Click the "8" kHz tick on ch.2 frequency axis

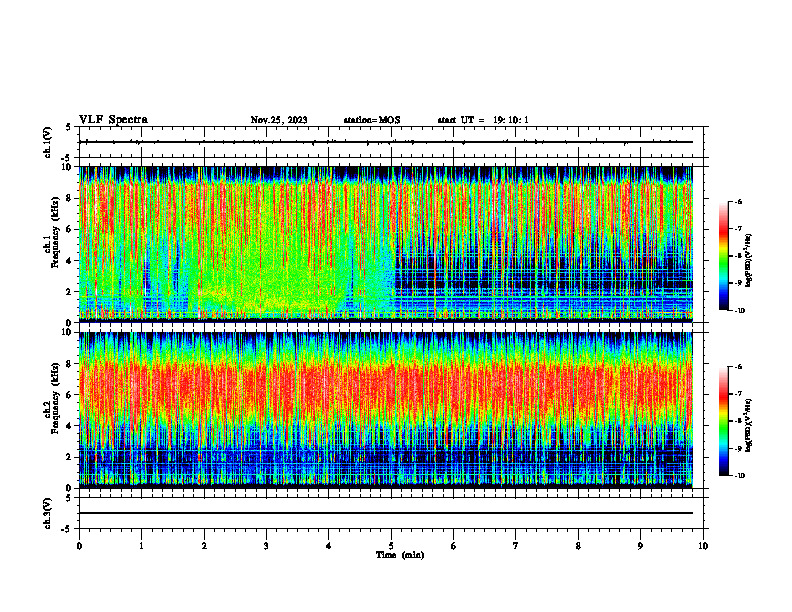tap(70, 364)
